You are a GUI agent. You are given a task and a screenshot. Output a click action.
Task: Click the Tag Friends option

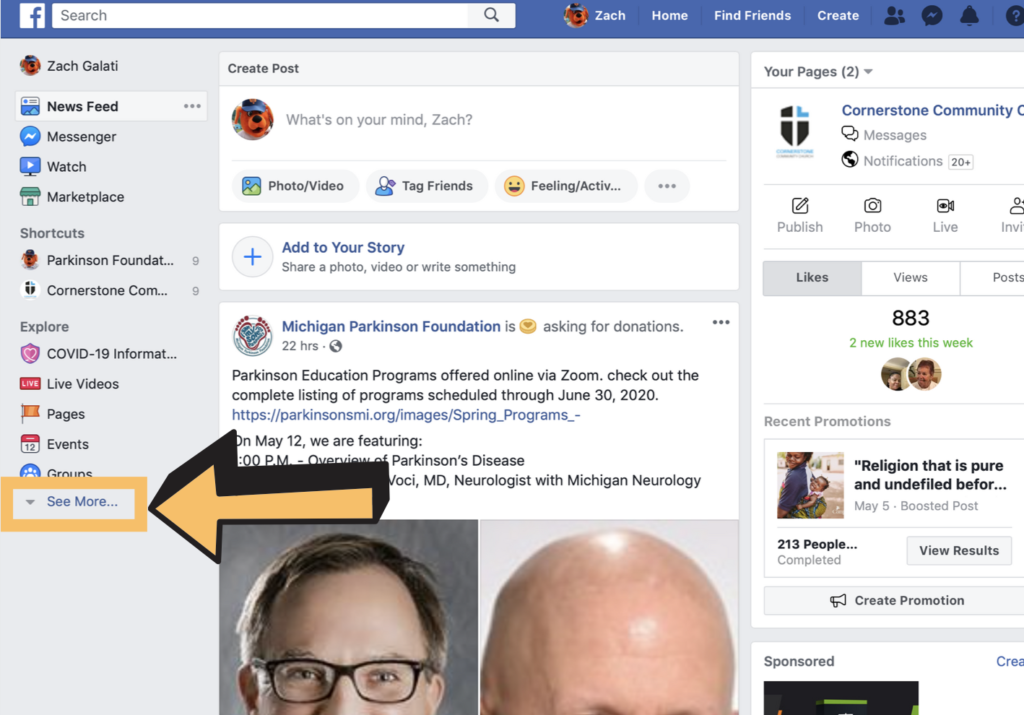(425, 185)
